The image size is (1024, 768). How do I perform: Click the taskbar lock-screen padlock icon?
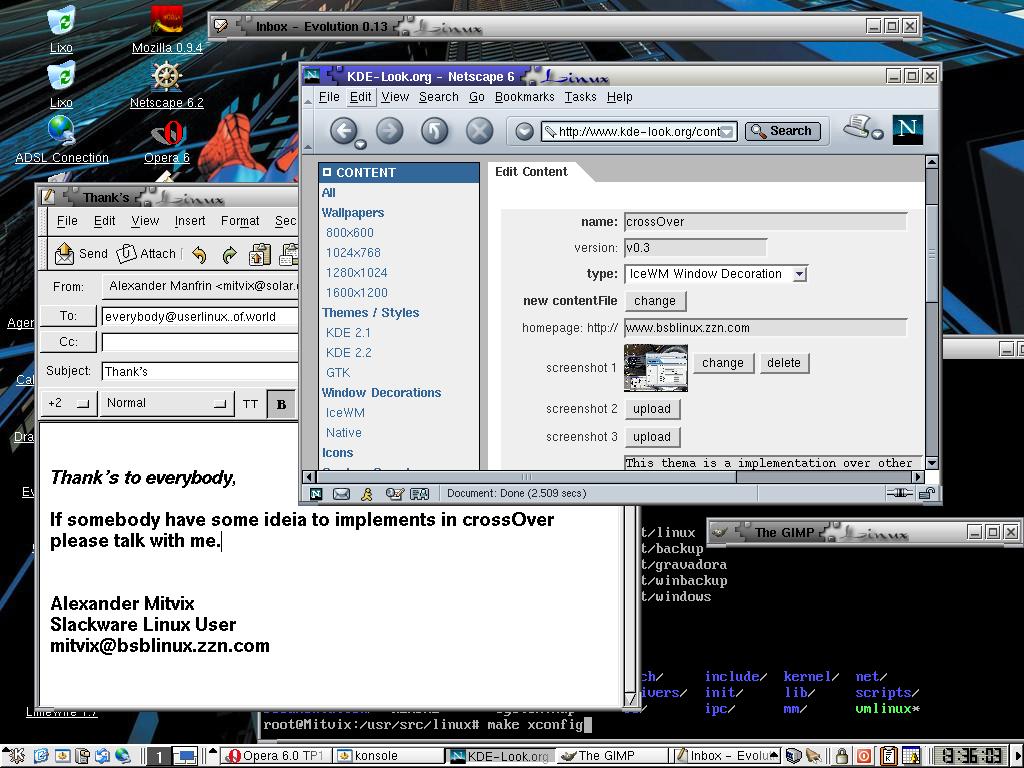(x=842, y=756)
